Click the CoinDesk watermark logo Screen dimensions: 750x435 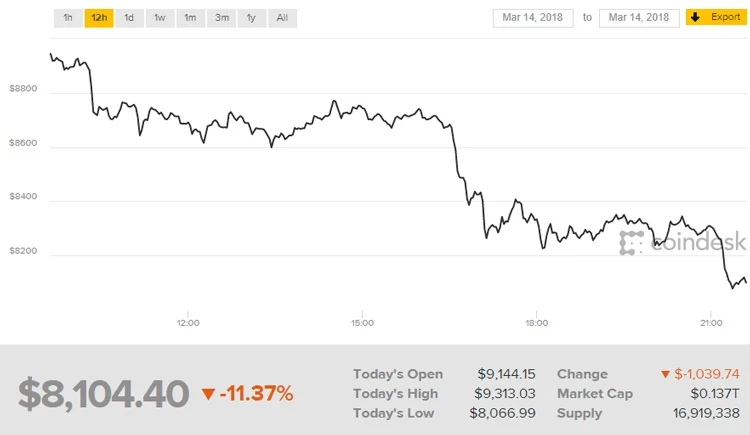[x=683, y=242]
